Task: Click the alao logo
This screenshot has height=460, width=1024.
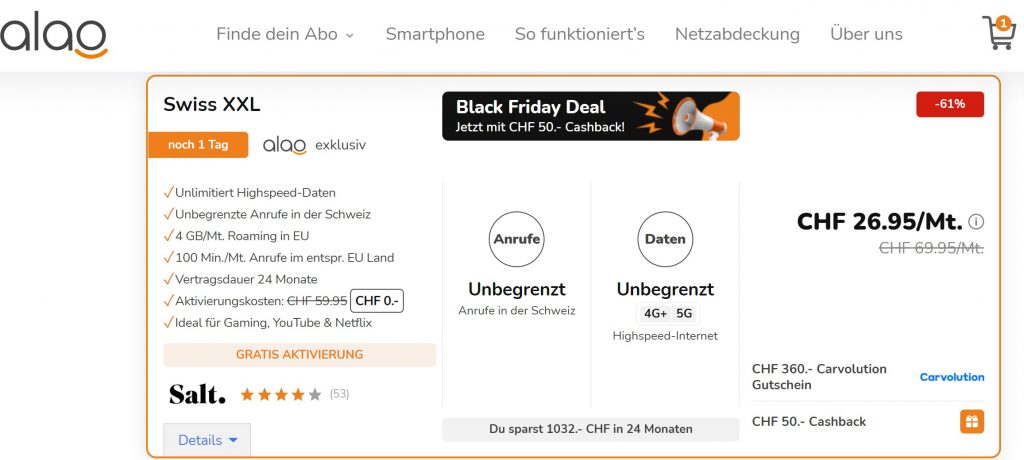Action: point(54,35)
